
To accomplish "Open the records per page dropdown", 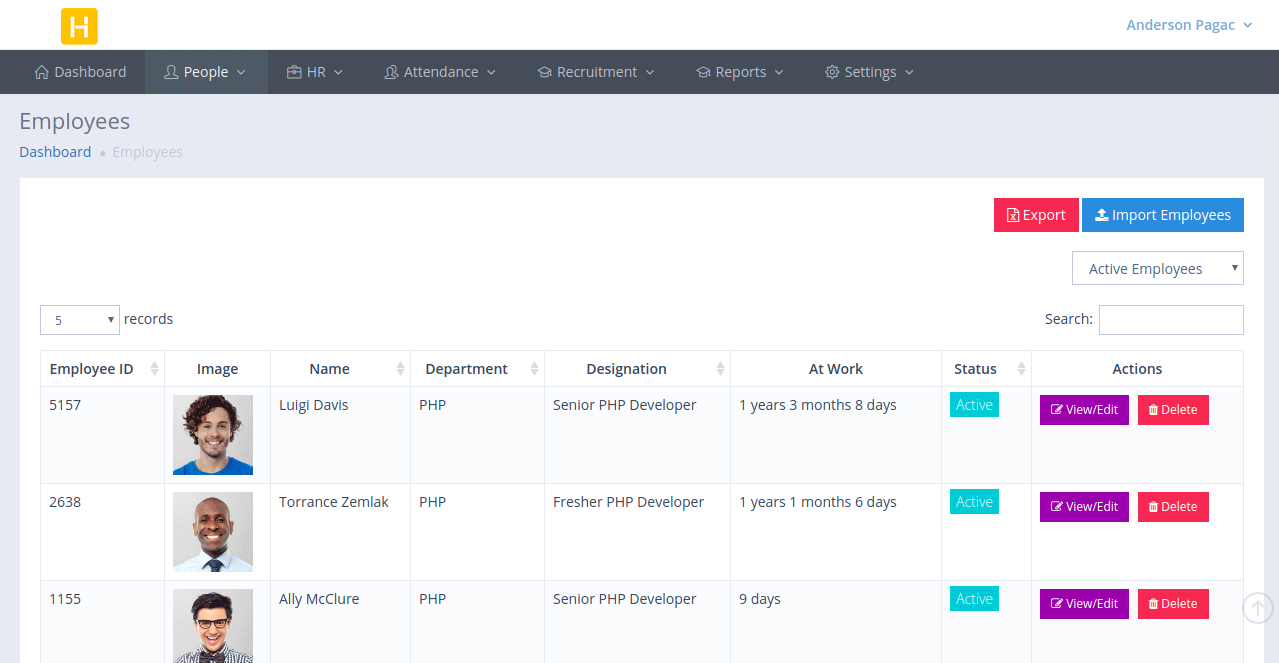I will [80, 320].
